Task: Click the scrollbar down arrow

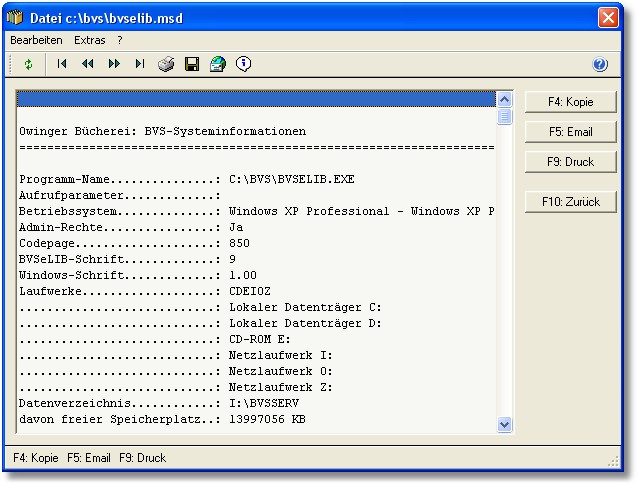Action: (505, 425)
